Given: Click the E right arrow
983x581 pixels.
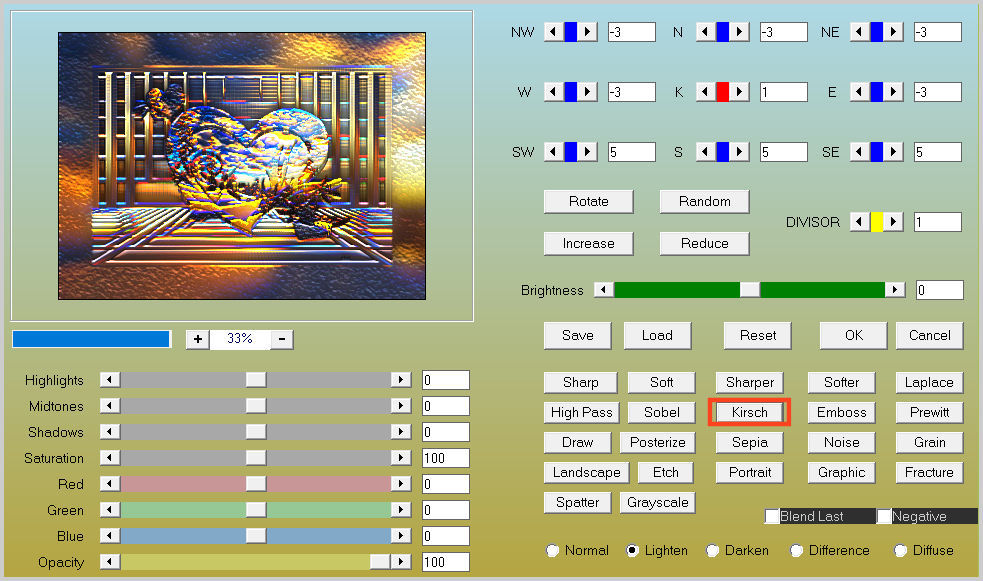Looking at the screenshot, I should tap(894, 92).
